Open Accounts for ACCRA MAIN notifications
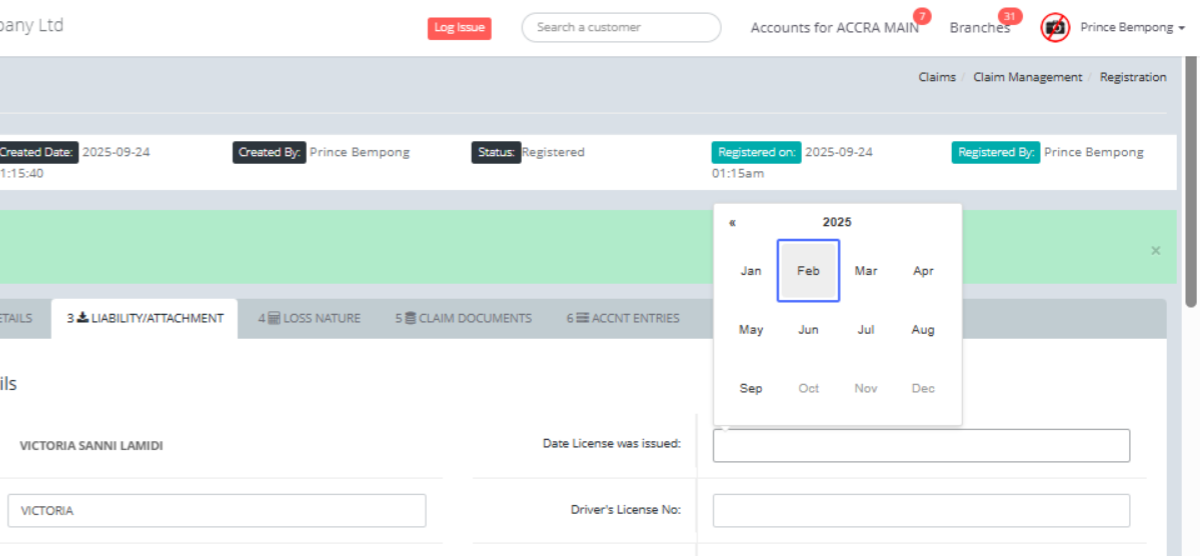 pos(834,28)
